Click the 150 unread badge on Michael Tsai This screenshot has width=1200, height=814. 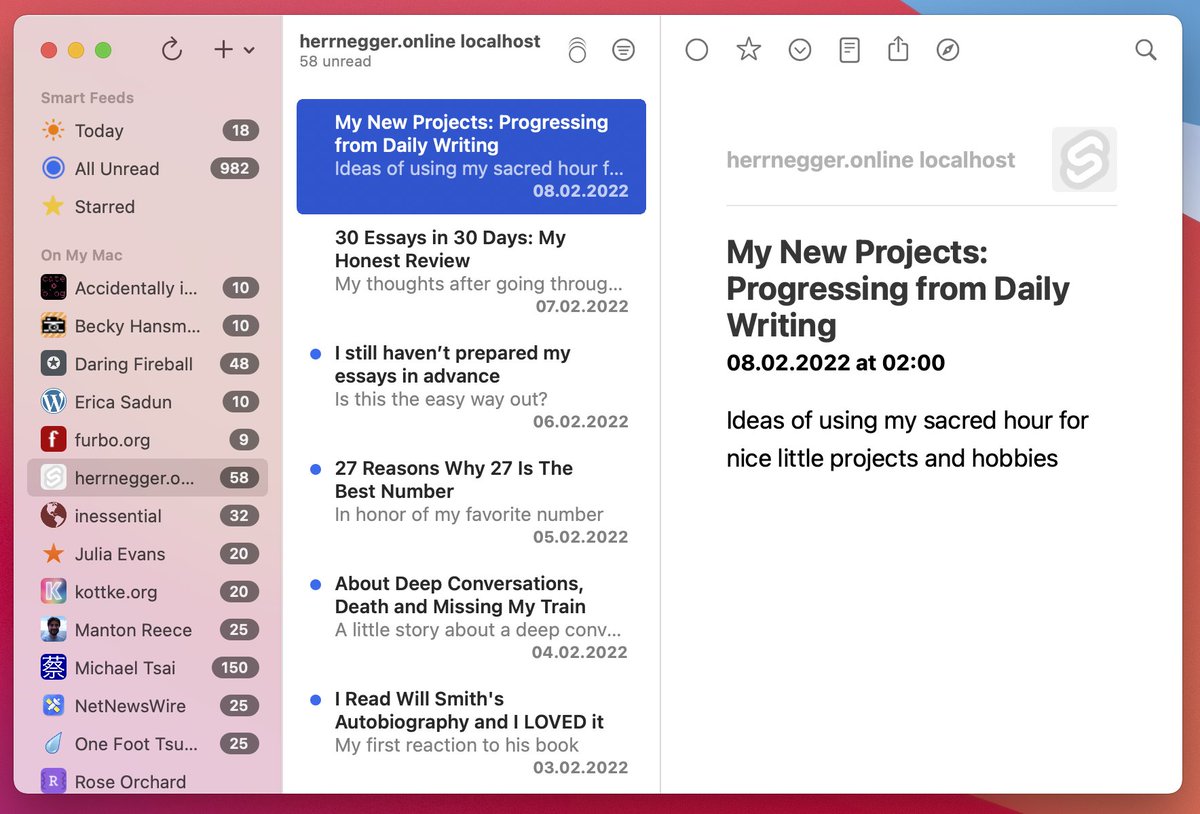(x=235, y=668)
